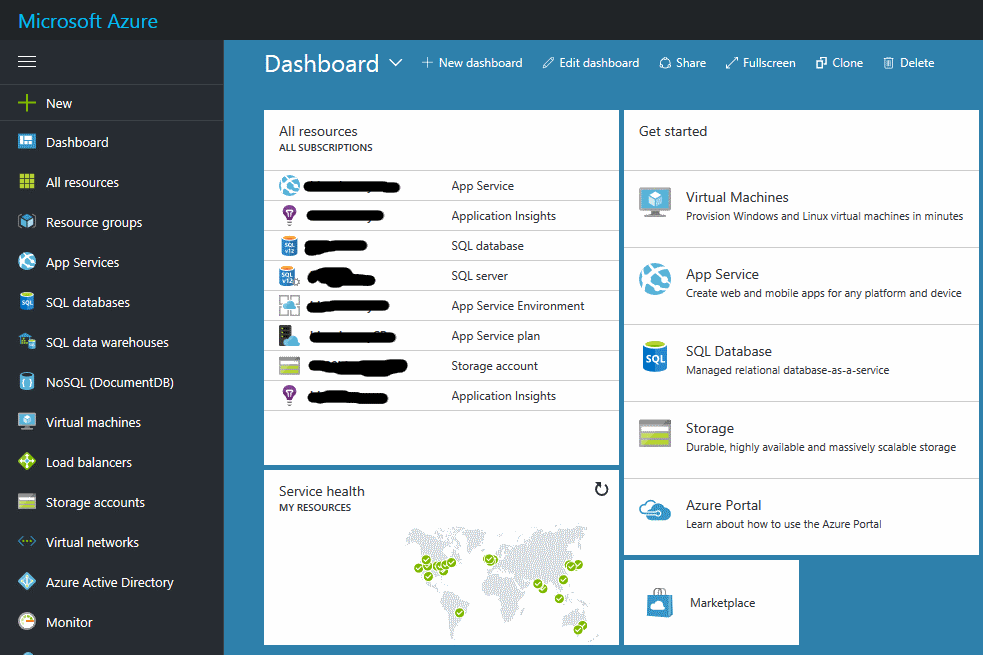This screenshot has width=983, height=655.
Task: Click Edit dashboard
Action: (591, 63)
